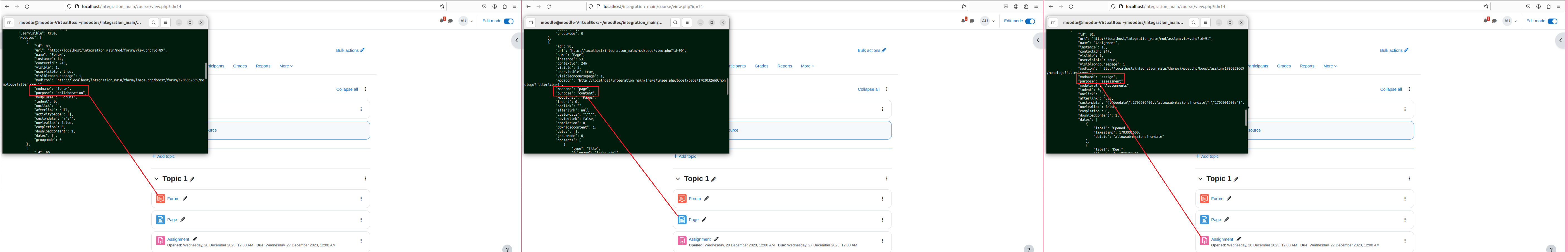Open AU user menu in the page-JSON terminal window

click(x=987, y=21)
